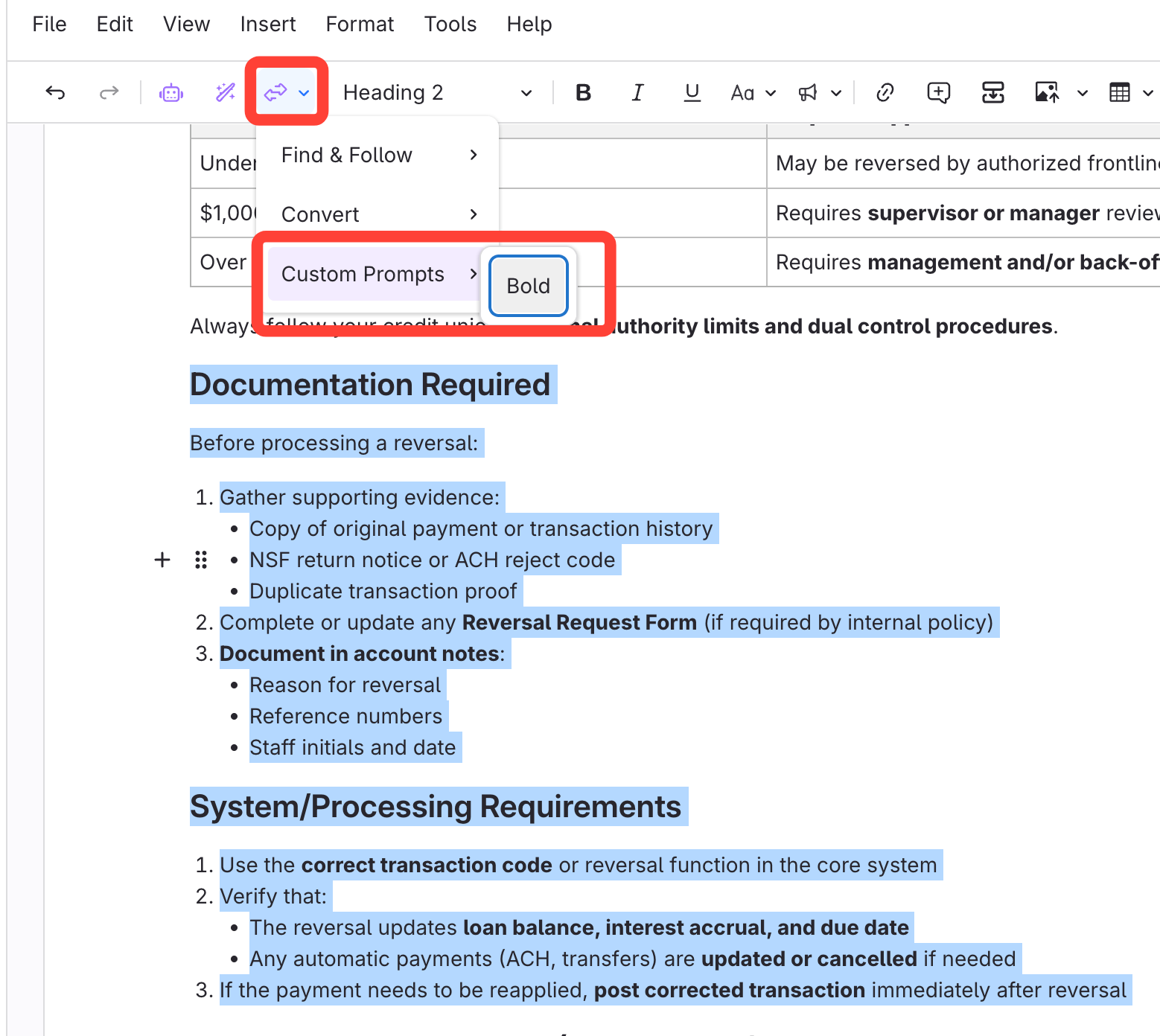
Task: Click 'Gather supporting evidence:' list item
Action: tap(360, 497)
